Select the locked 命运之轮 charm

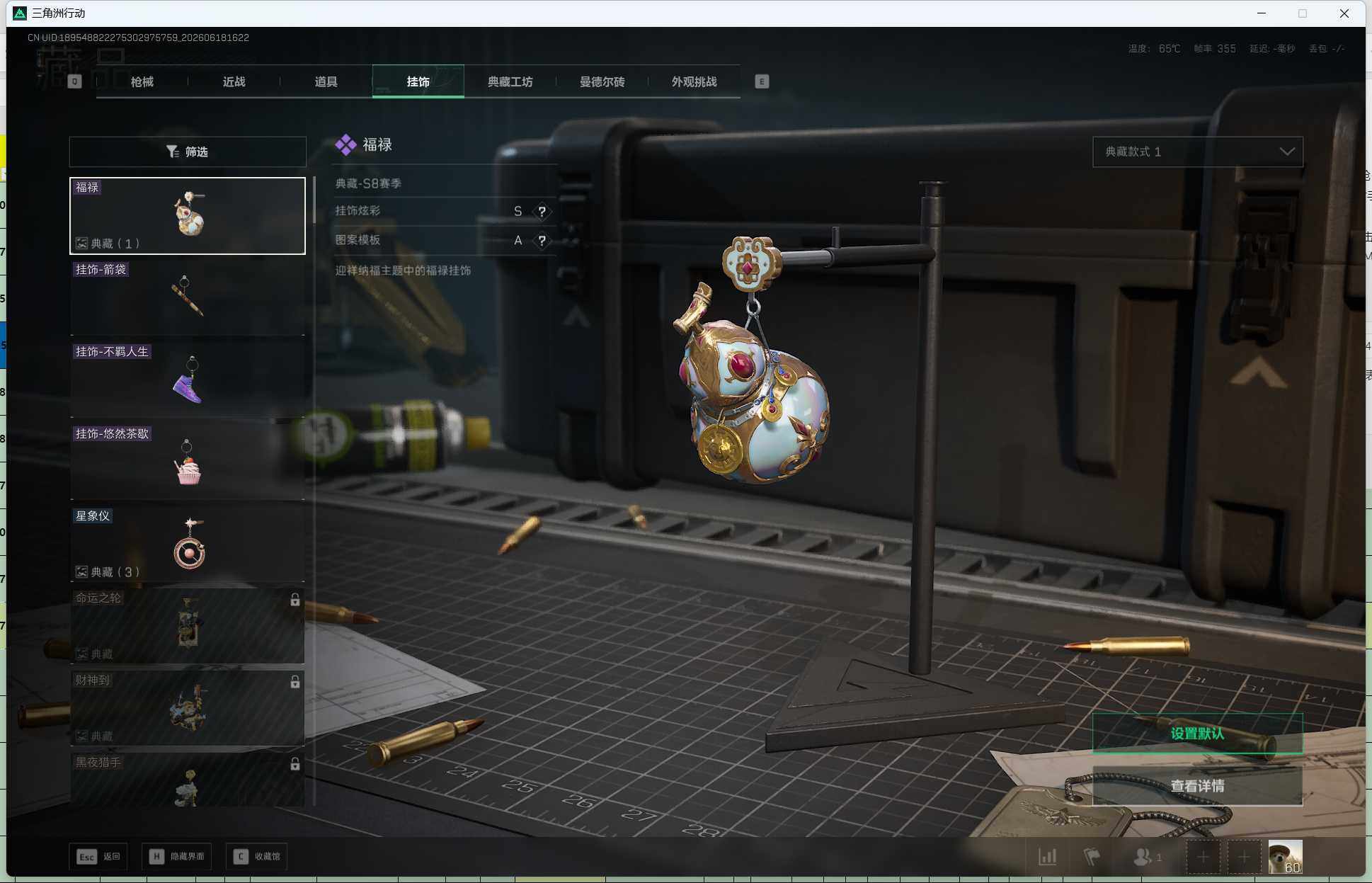click(188, 626)
